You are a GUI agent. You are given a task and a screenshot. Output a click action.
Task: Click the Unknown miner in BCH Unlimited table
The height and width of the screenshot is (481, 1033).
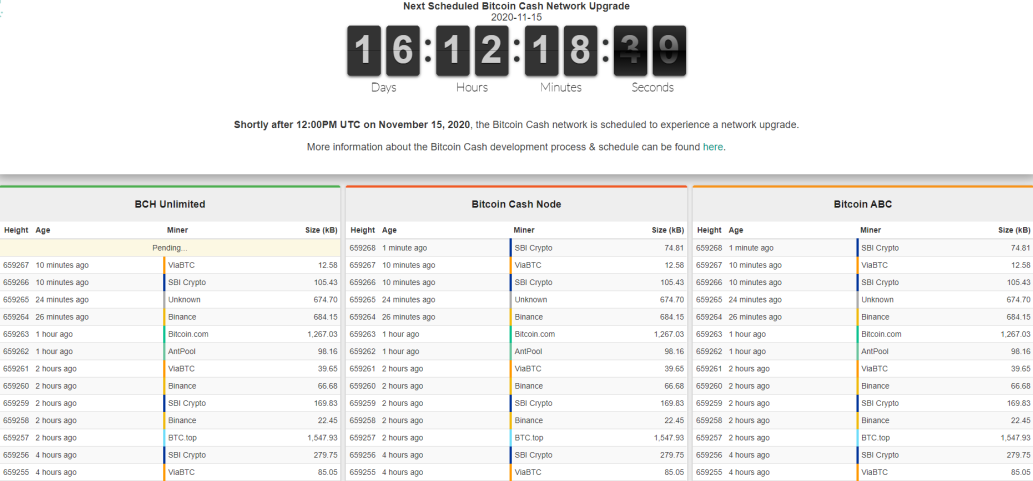(184, 299)
